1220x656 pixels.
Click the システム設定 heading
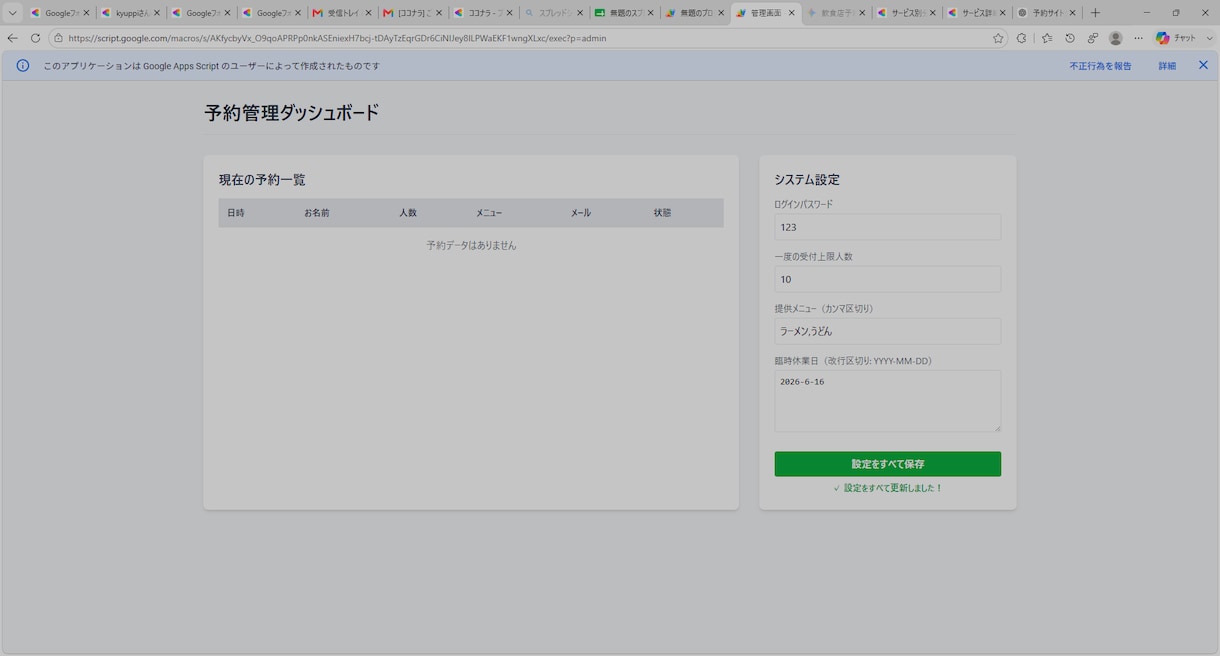(x=807, y=180)
